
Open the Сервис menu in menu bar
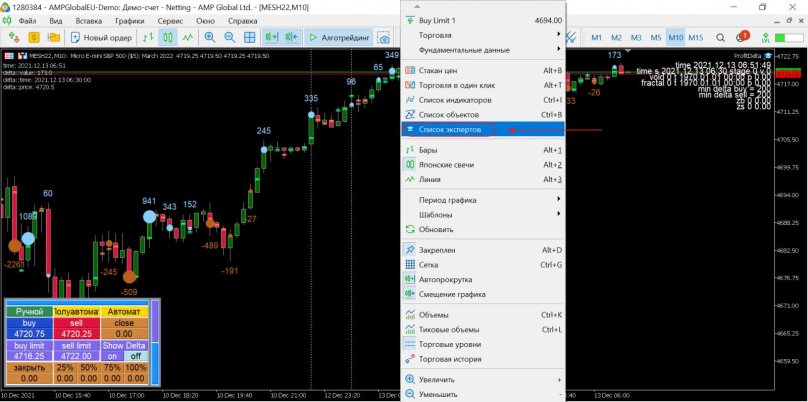170,20
